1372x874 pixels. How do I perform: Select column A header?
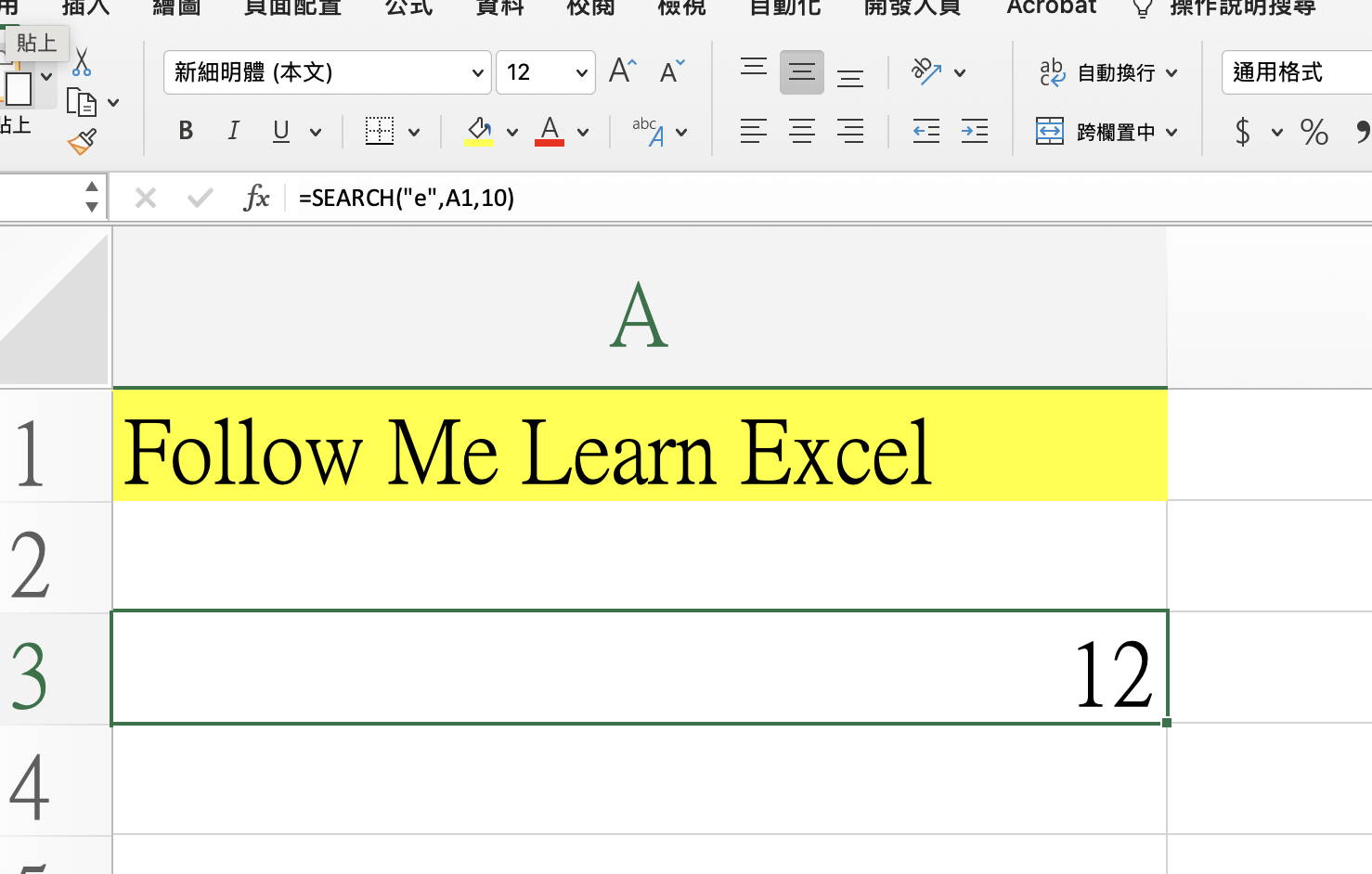click(x=640, y=308)
